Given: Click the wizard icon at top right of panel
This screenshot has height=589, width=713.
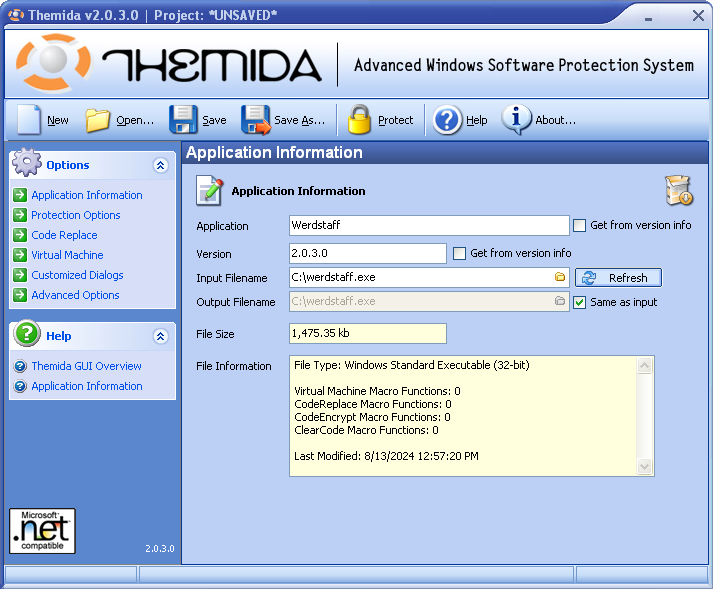Looking at the screenshot, I should (678, 190).
